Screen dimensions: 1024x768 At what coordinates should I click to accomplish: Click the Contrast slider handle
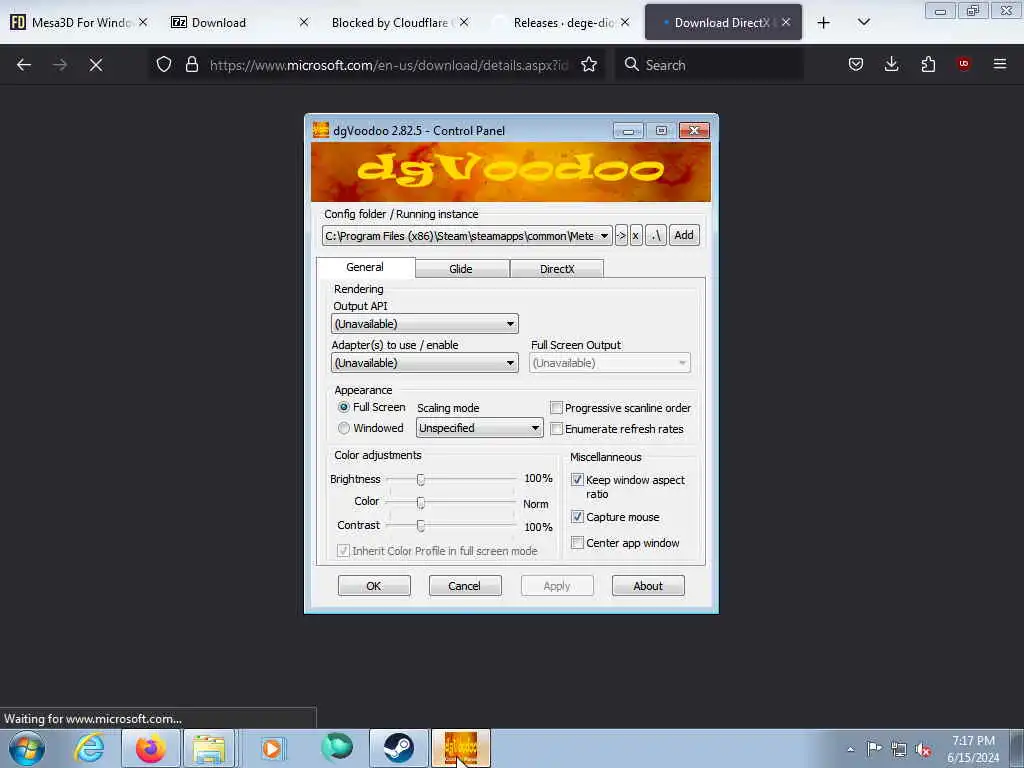click(421, 526)
